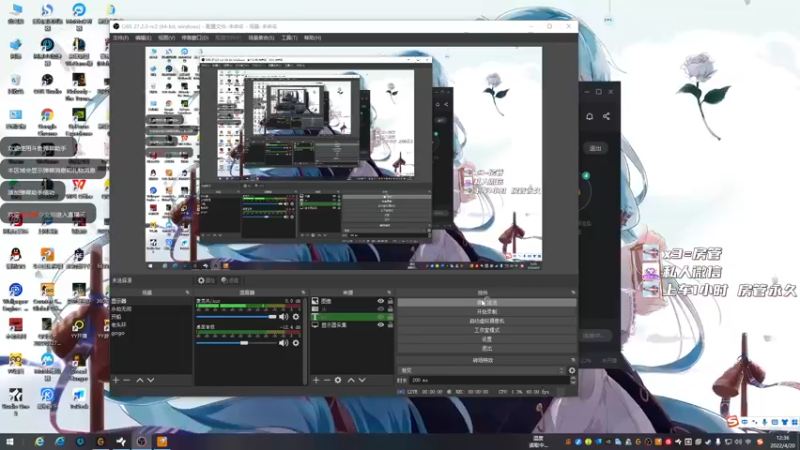Move scene down with arrow icon
The height and width of the screenshot is (450, 800).
coord(151,380)
